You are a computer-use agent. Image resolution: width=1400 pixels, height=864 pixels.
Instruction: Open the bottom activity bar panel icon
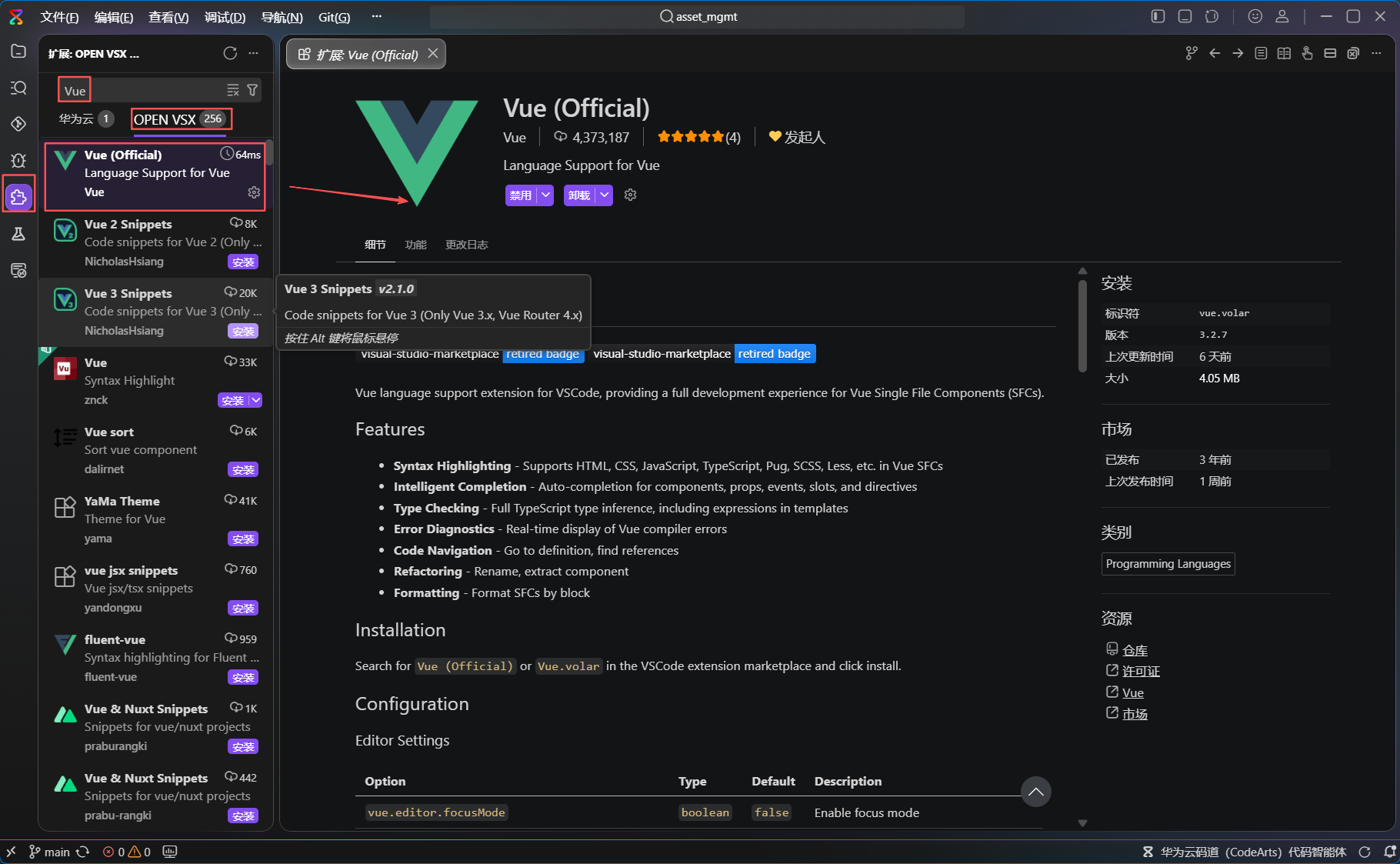(x=18, y=270)
